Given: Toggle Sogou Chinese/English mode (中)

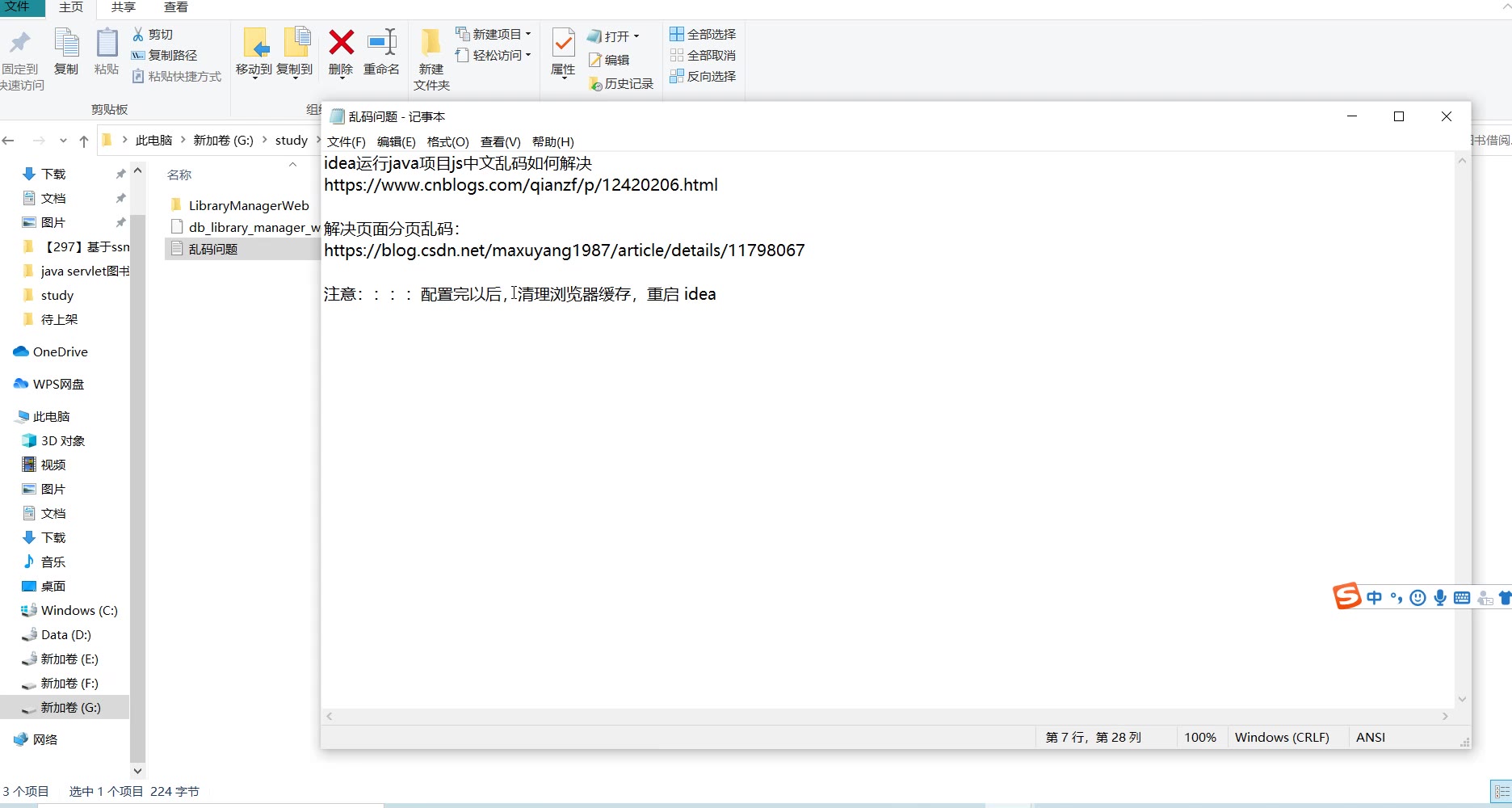Looking at the screenshot, I should (1374, 598).
